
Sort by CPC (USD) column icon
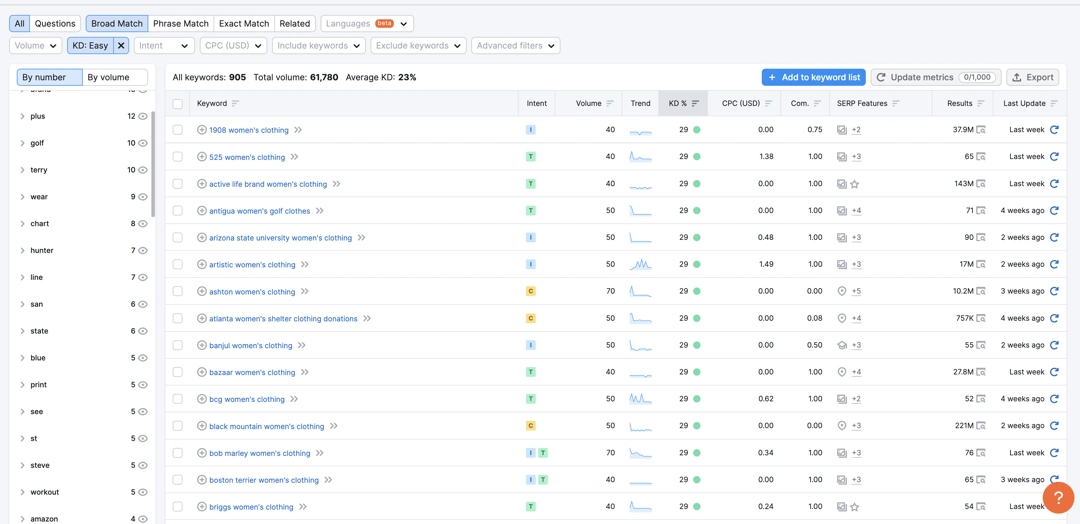pos(769,103)
